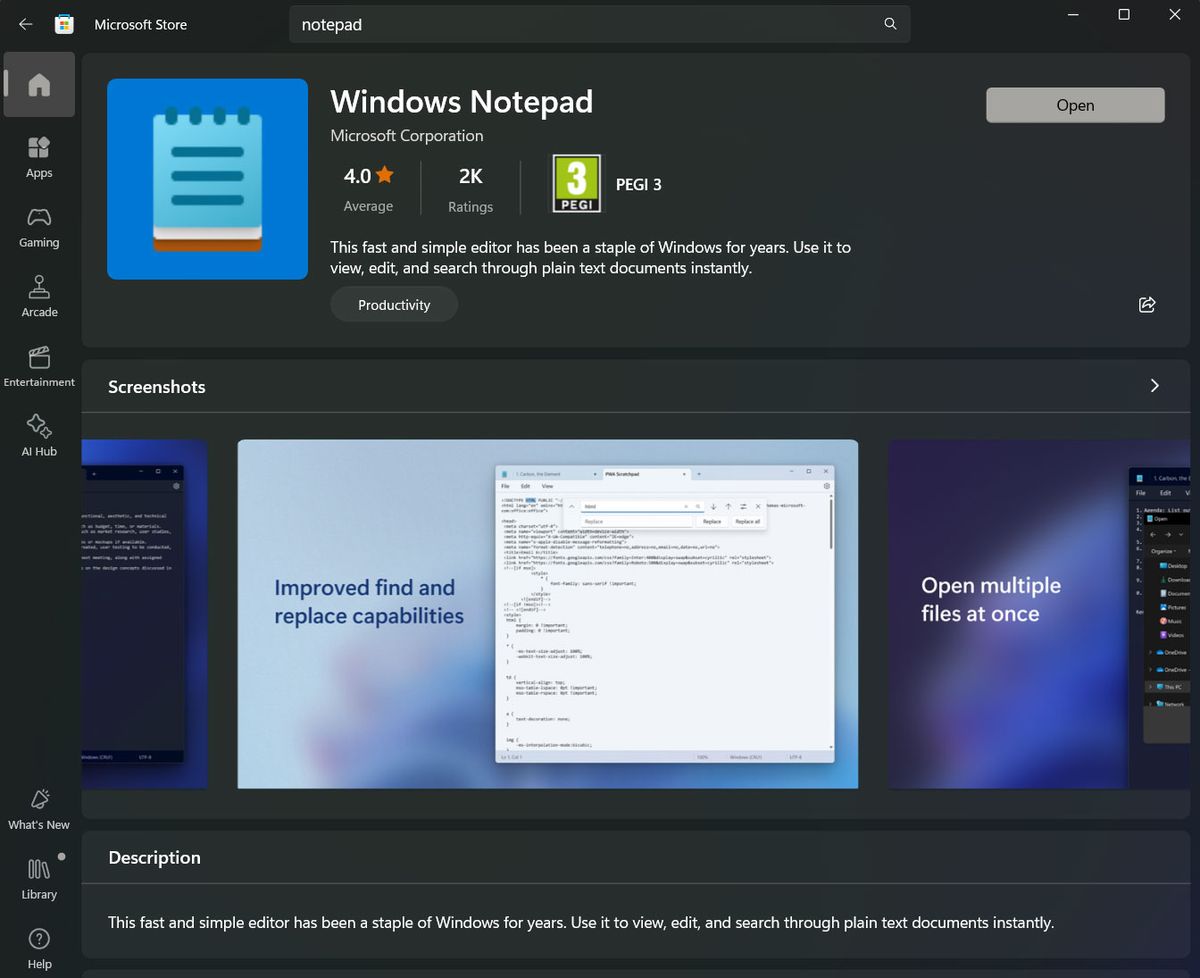Image resolution: width=1200 pixels, height=978 pixels.
Task: Open the find and replace screenshot
Action: tap(547, 612)
